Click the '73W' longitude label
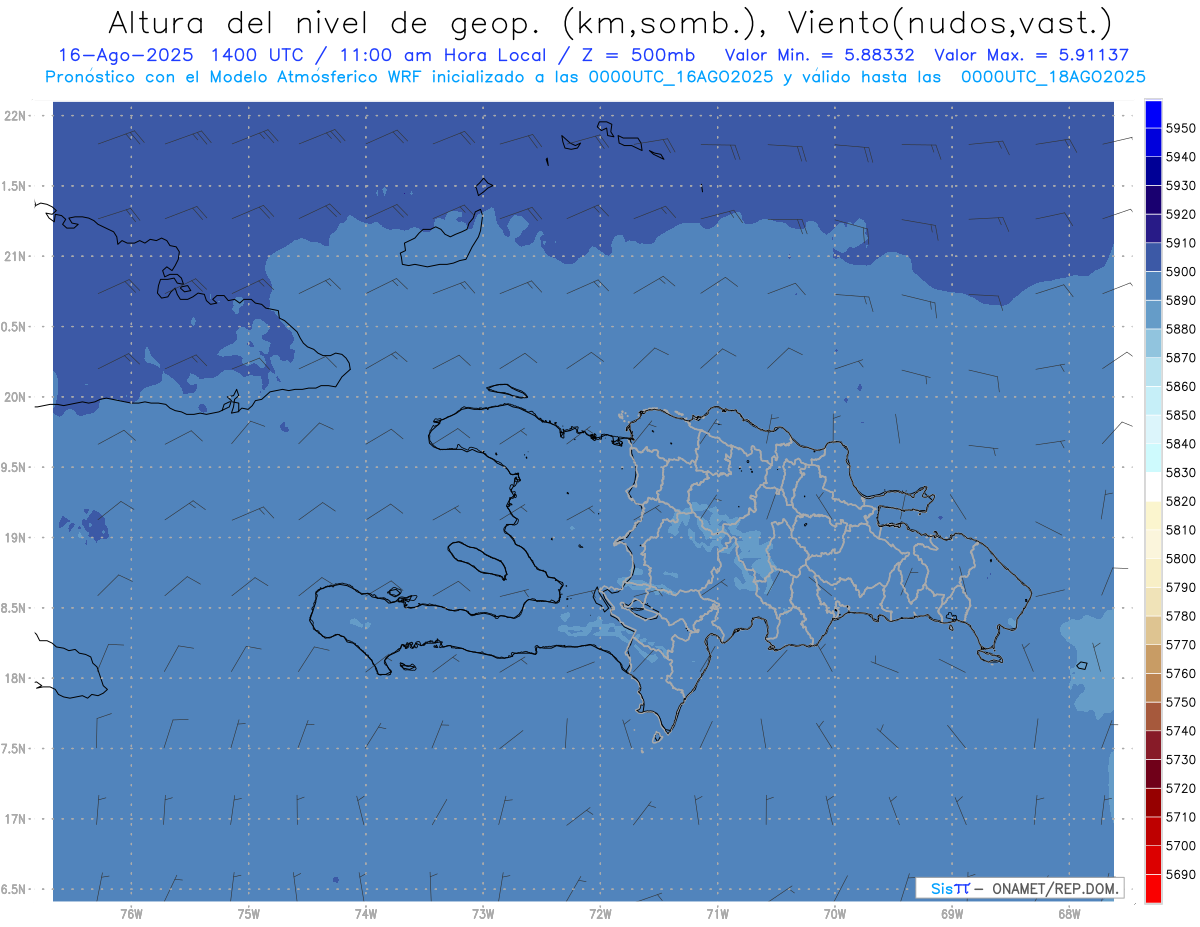This screenshot has height=927, width=1200. [x=482, y=914]
